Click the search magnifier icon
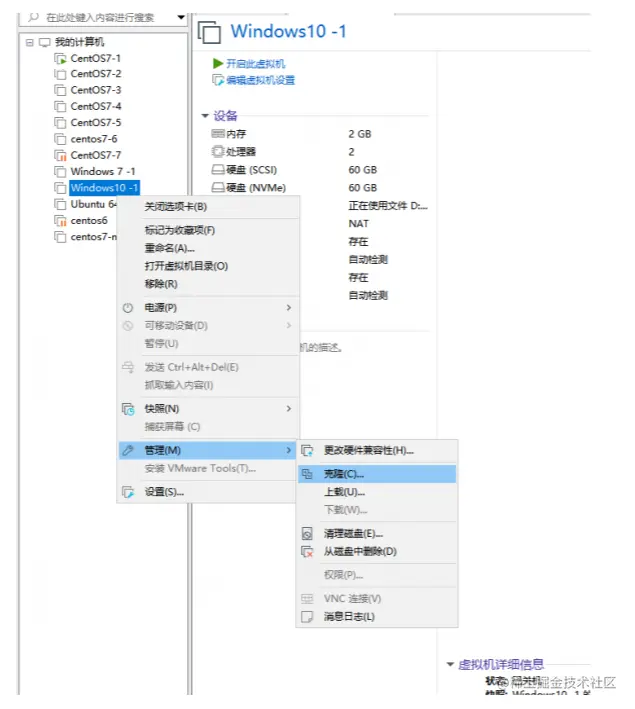 33,17
